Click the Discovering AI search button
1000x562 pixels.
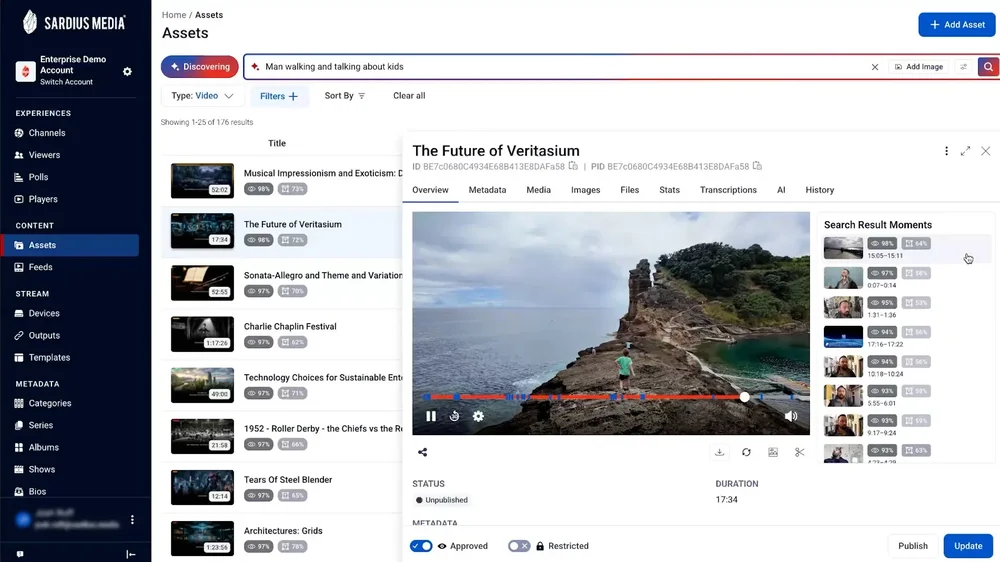pyautogui.click(x=200, y=66)
